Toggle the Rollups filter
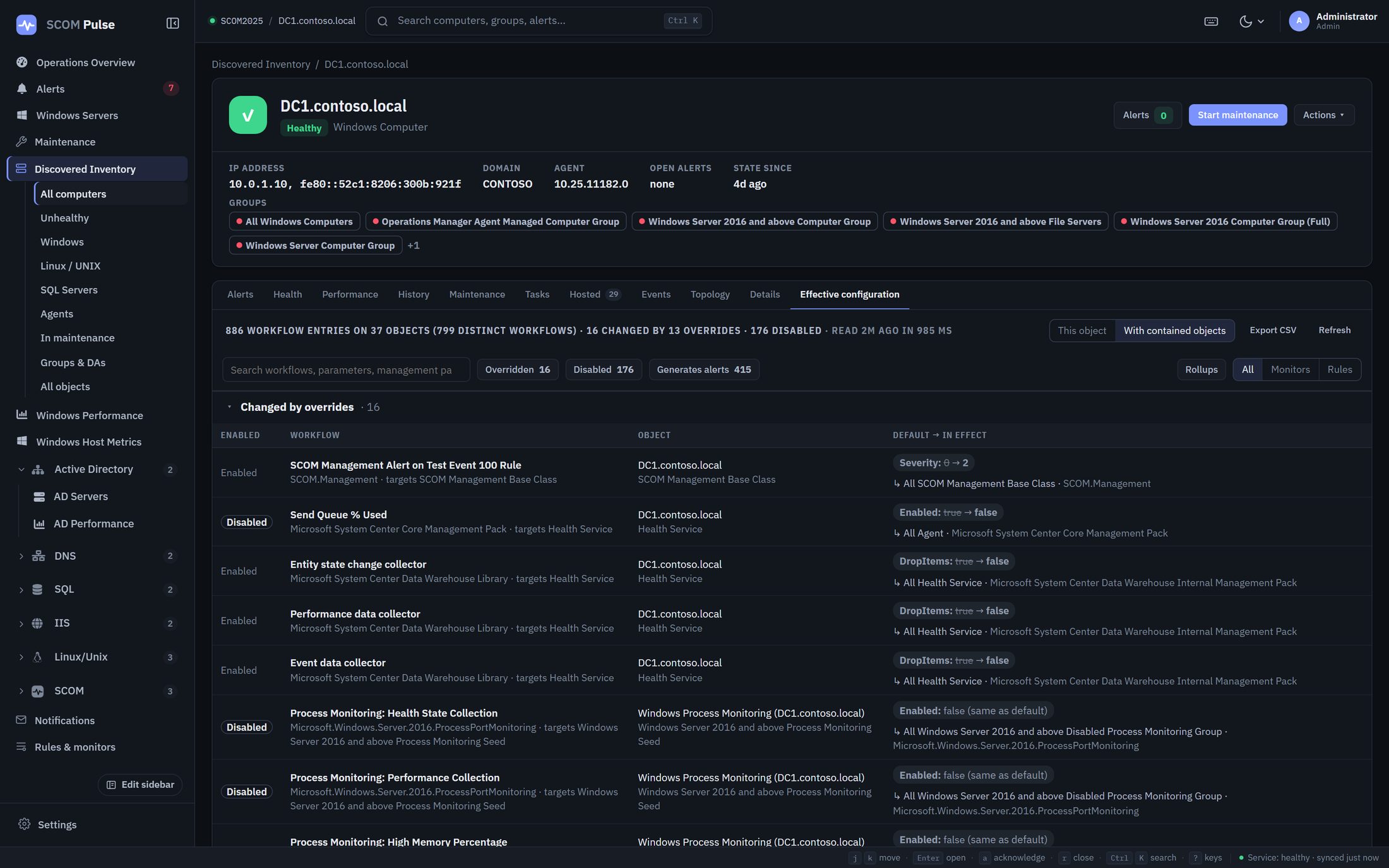 coord(1201,369)
